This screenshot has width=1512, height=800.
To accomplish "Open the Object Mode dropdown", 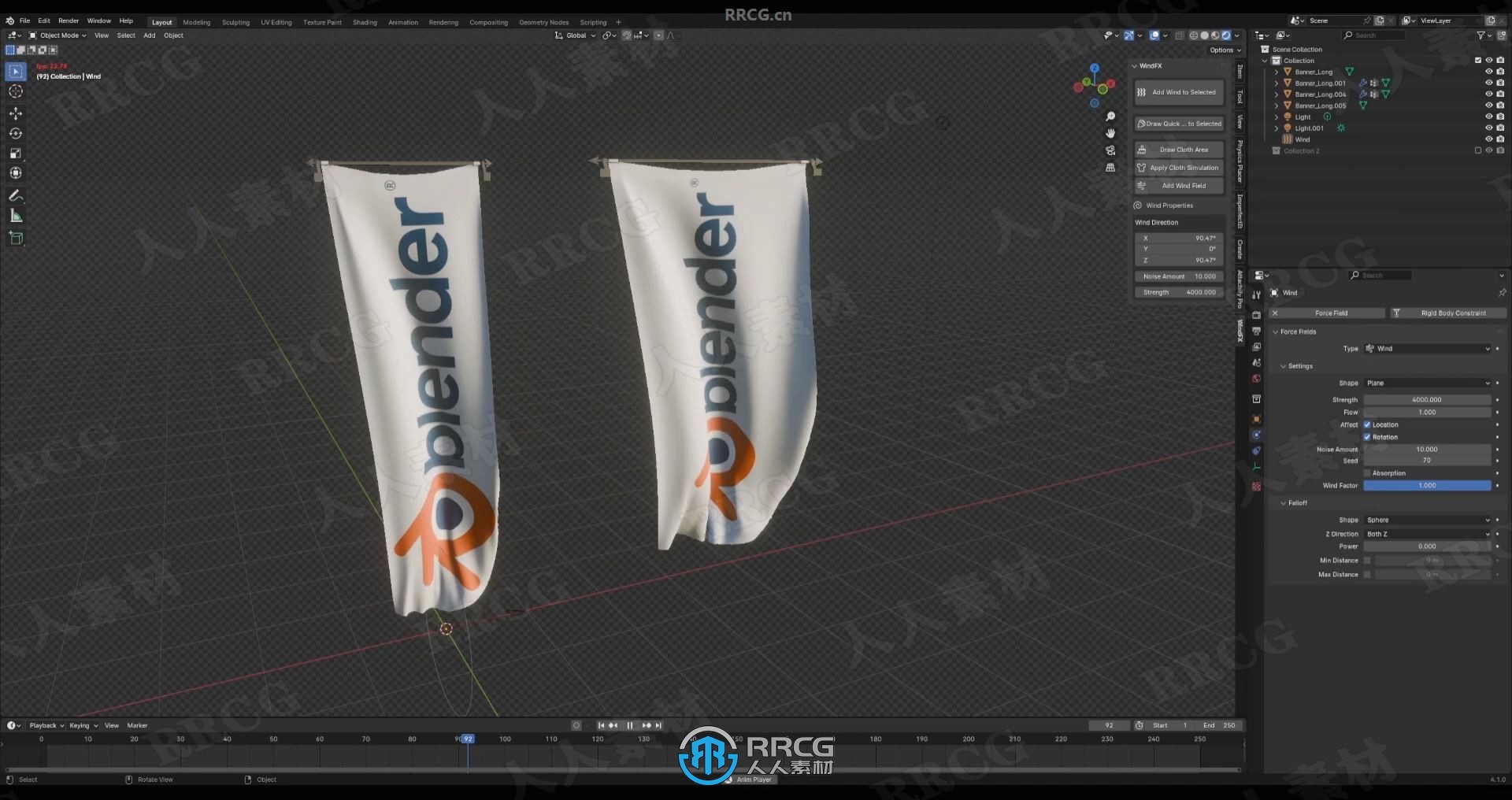I will pos(58,35).
